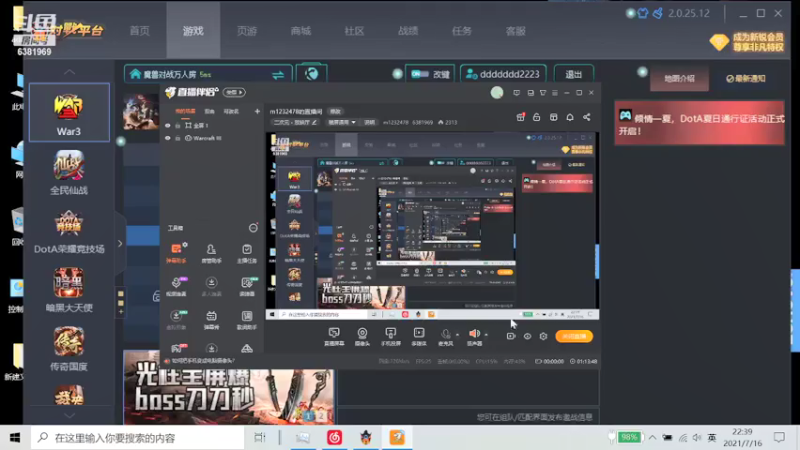Expand the microphone options arrow
Image resolution: width=800 pixels, height=450 pixels.
tap(457, 335)
